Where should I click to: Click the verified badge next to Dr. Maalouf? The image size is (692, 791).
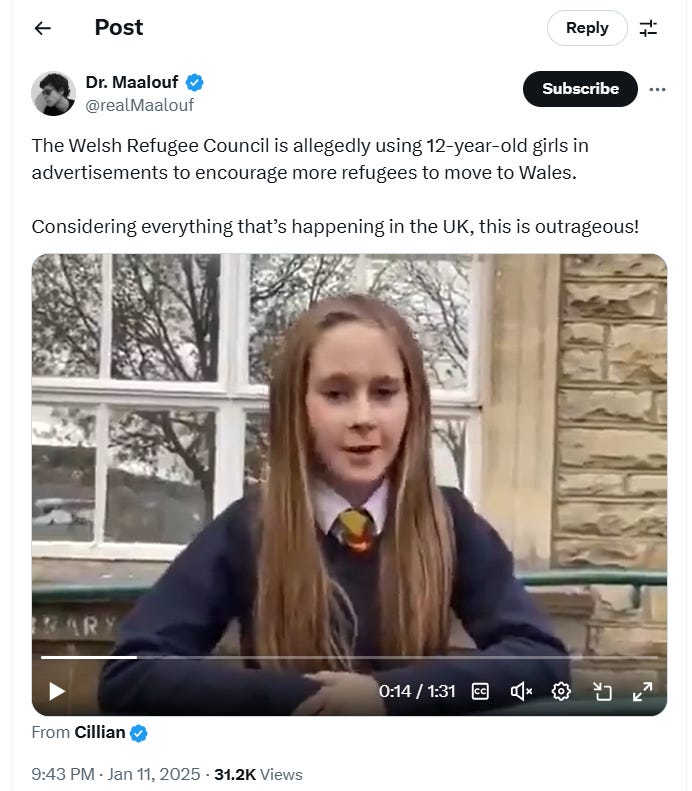195,82
